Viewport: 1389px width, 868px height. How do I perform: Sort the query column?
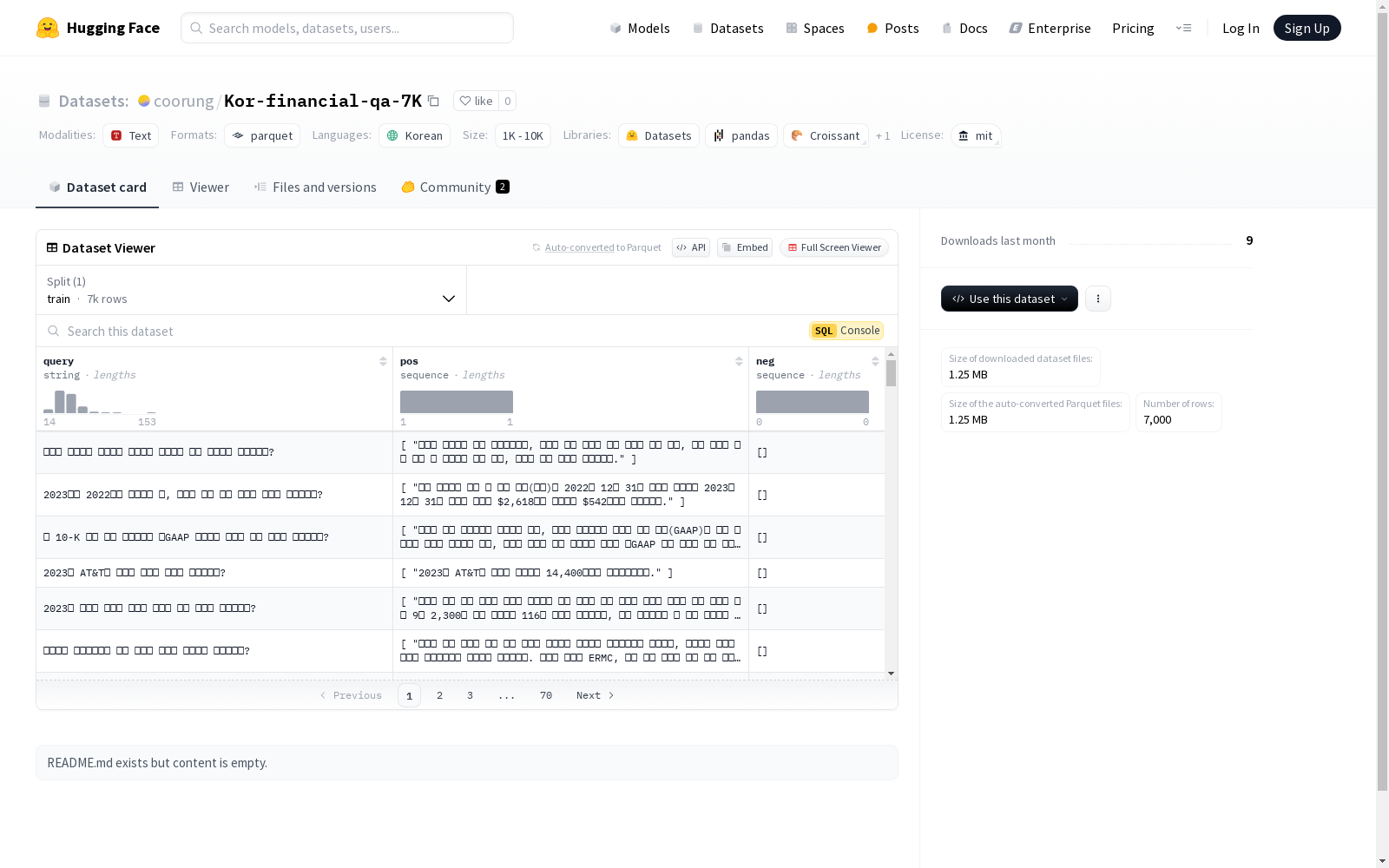click(383, 361)
